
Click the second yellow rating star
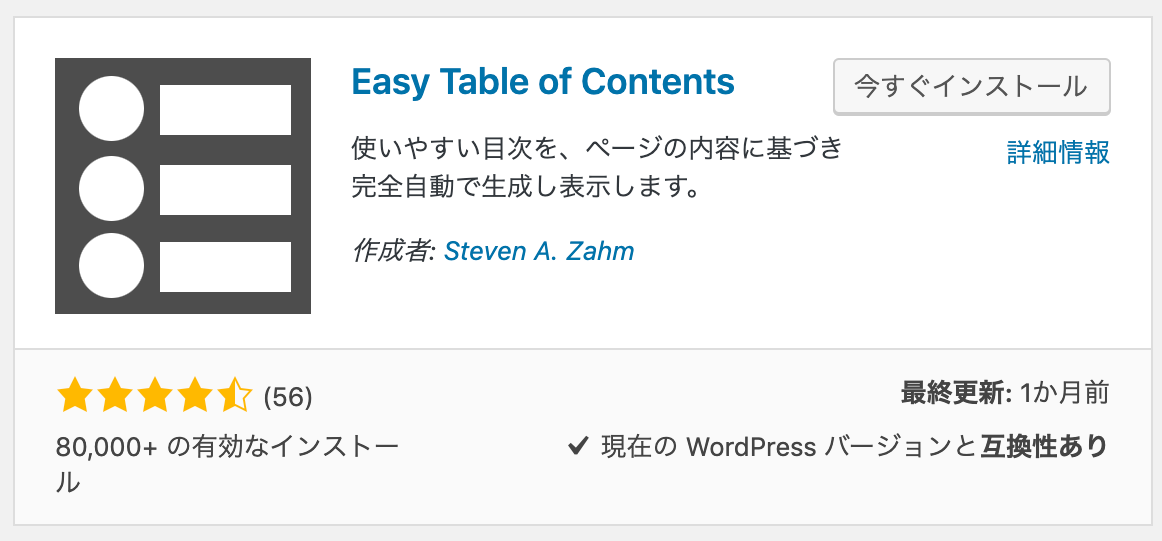tap(113, 395)
